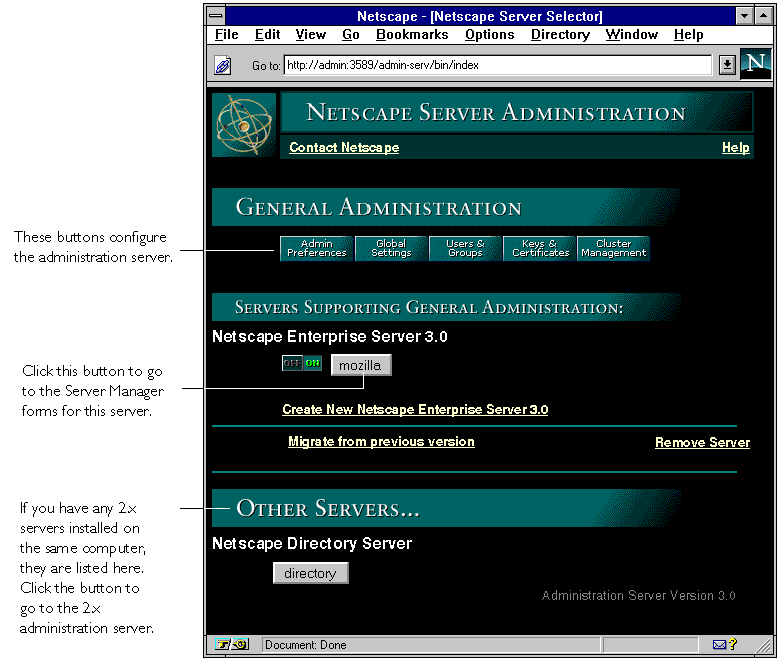This screenshot has width=784, height=666.
Task: Open the Options menu
Action: pos(490,34)
